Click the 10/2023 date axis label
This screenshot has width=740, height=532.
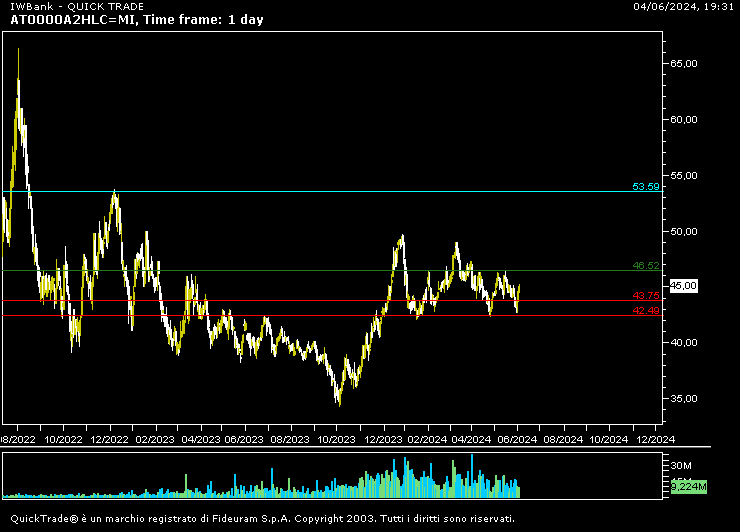(336, 439)
